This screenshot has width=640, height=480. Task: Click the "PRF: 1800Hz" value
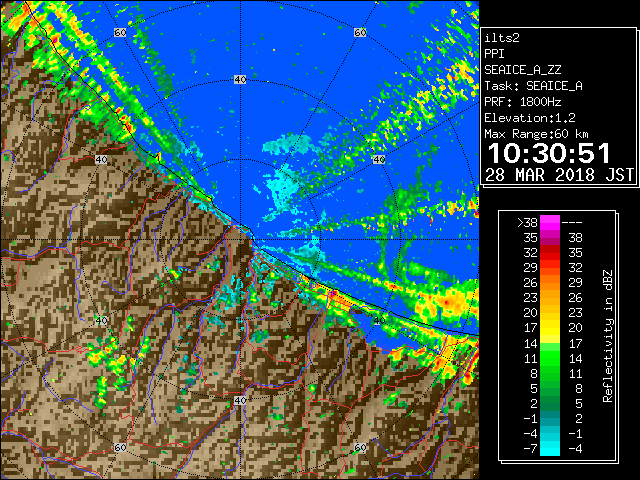pyautogui.click(x=523, y=102)
